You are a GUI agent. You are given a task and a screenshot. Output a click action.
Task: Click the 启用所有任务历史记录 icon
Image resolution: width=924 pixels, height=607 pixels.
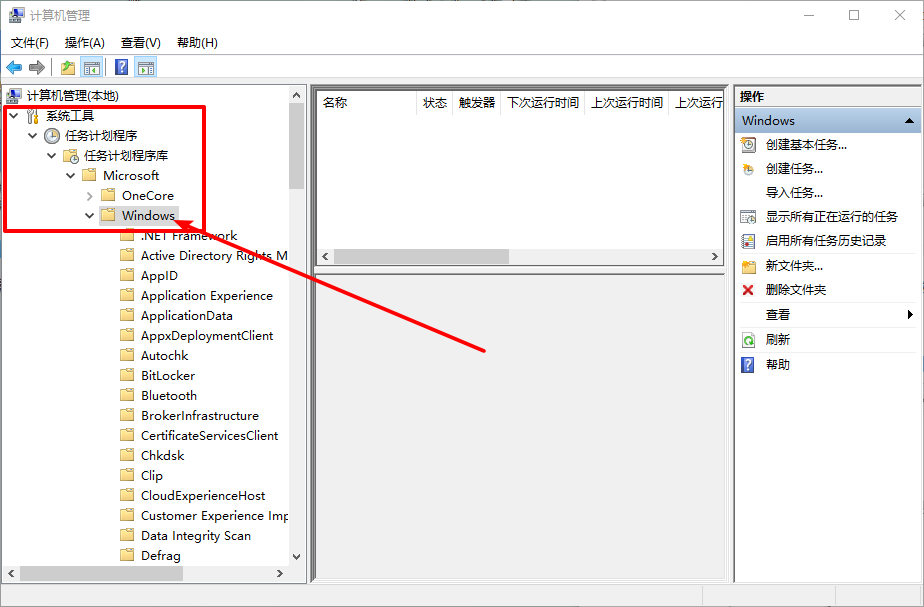pos(748,240)
